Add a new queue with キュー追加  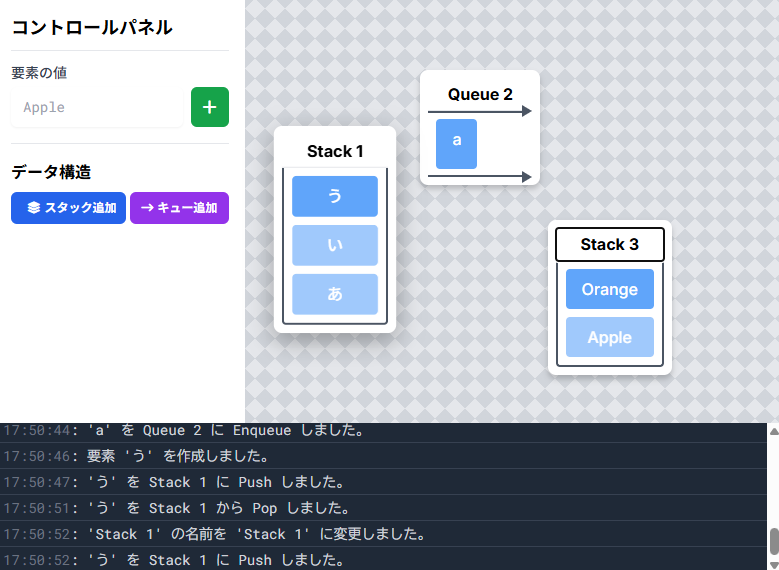coord(179,208)
